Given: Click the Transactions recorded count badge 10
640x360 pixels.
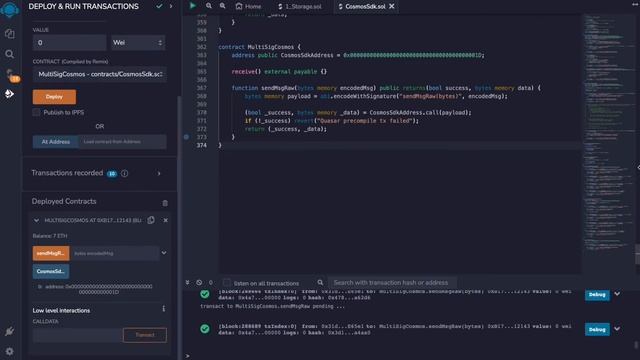Looking at the screenshot, I should click(x=111, y=174).
